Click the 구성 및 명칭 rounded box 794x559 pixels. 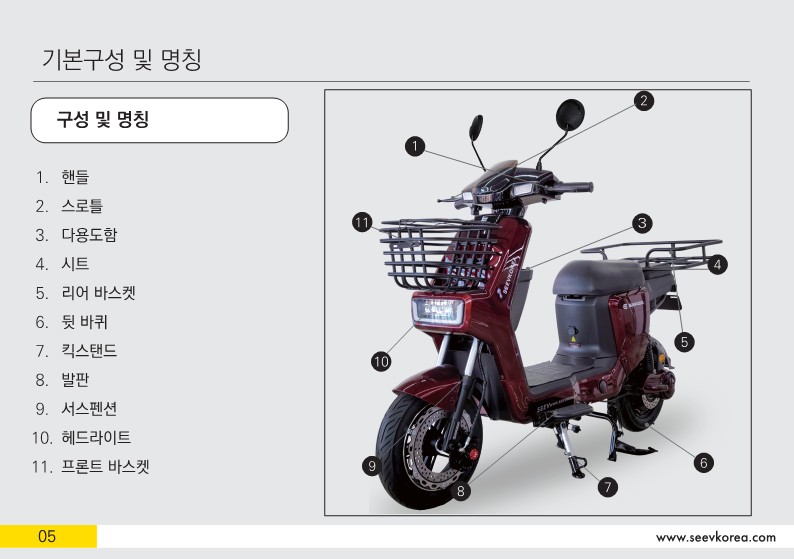pos(160,120)
